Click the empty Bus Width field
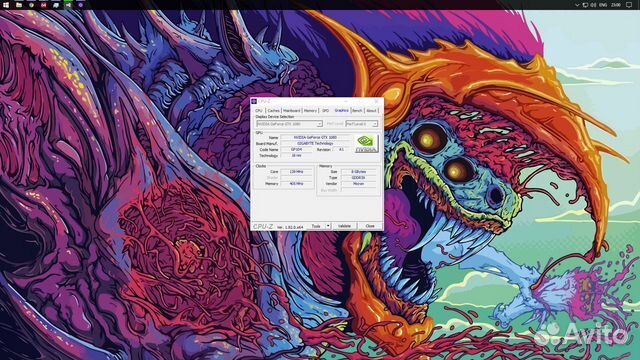The image size is (640, 360). (358, 190)
